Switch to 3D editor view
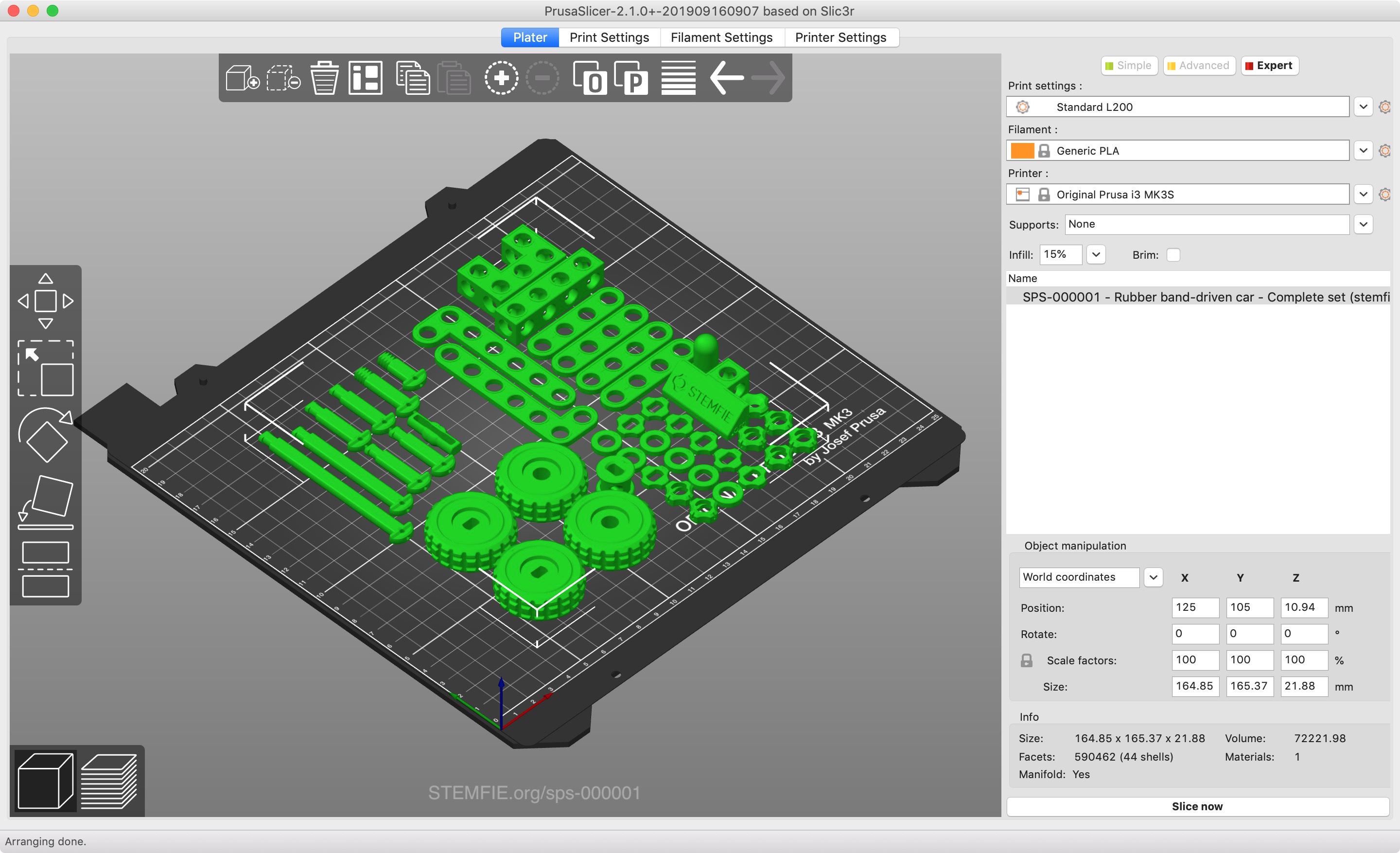Image resolution: width=1400 pixels, height=853 pixels. click(x=46, y=781)
